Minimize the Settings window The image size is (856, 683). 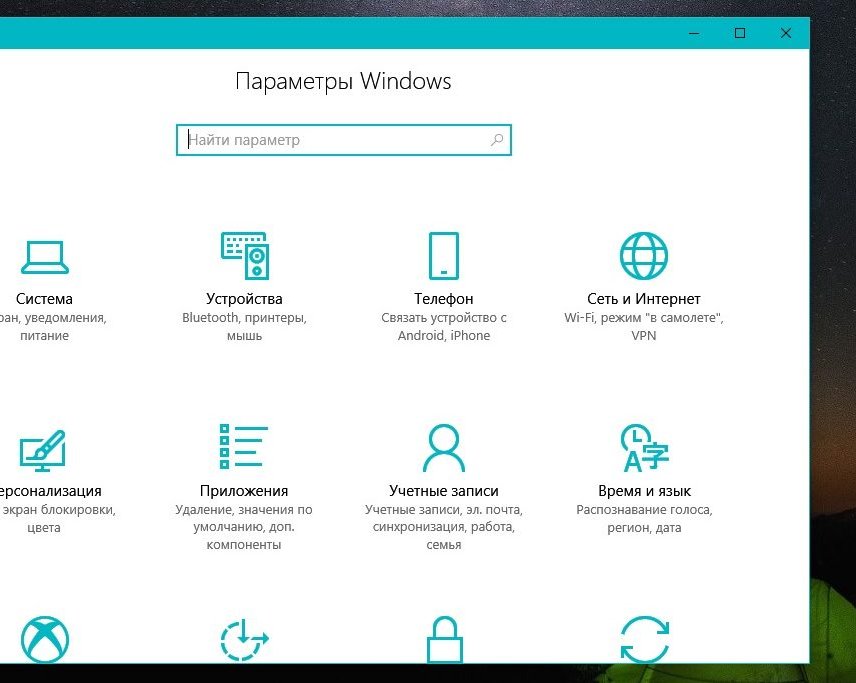coord(694,33)
